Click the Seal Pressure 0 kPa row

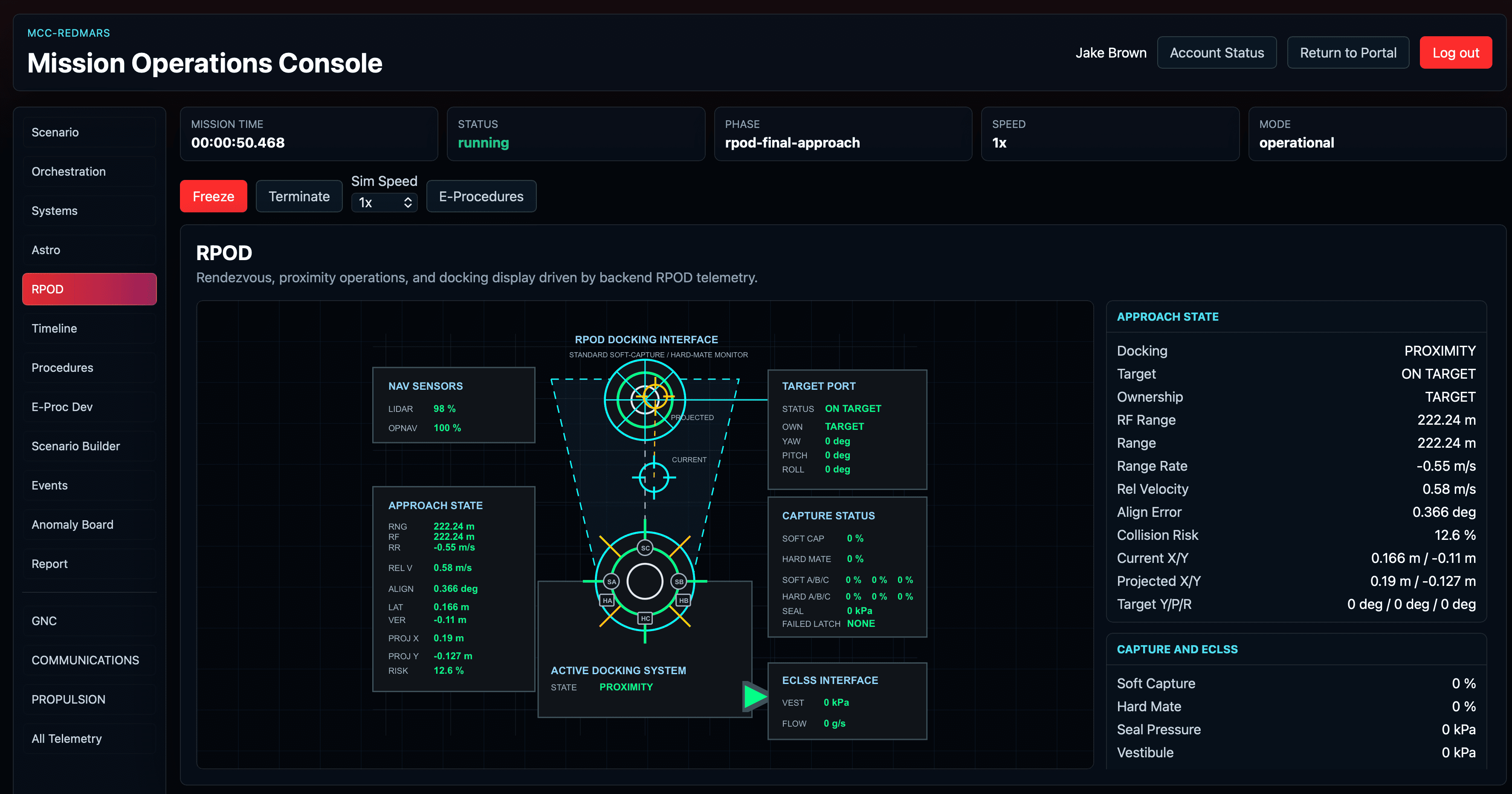[1296, 730]
